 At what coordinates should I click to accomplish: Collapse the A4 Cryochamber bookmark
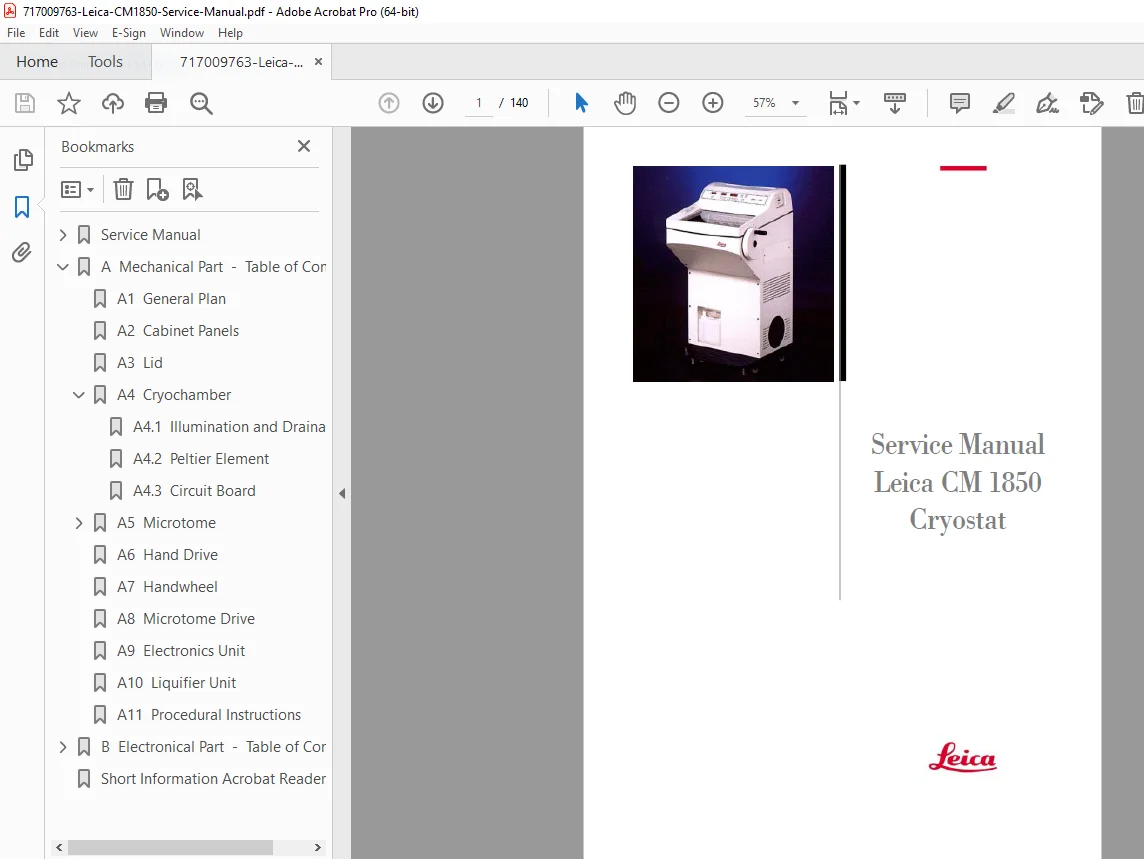tap(79, 395)
